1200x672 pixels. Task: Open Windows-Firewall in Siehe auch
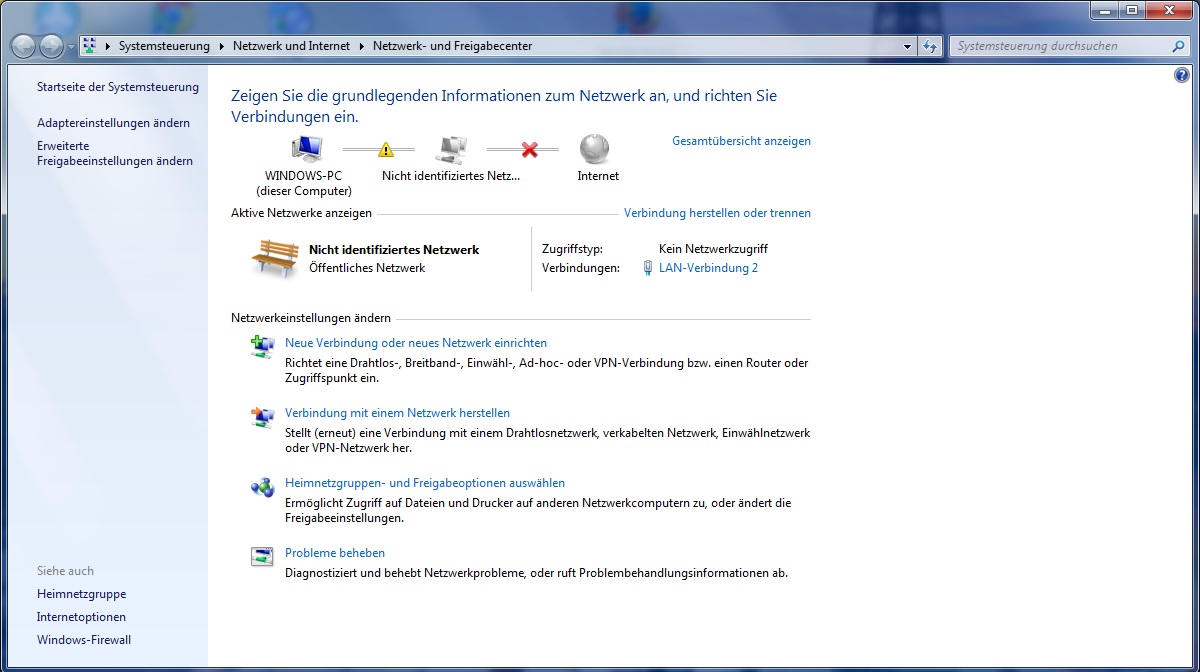pyautogui.click(x=84, y=640)
